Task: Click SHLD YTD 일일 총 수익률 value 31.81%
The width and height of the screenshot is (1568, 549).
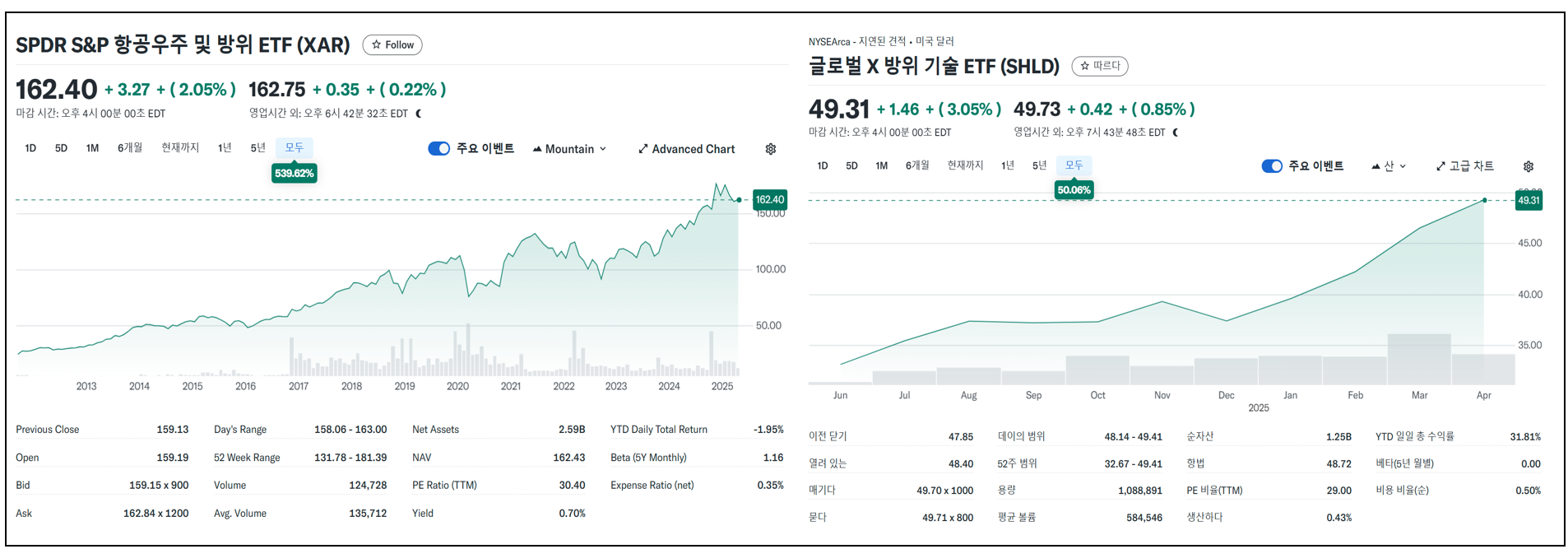Action: pos(1525,437)
